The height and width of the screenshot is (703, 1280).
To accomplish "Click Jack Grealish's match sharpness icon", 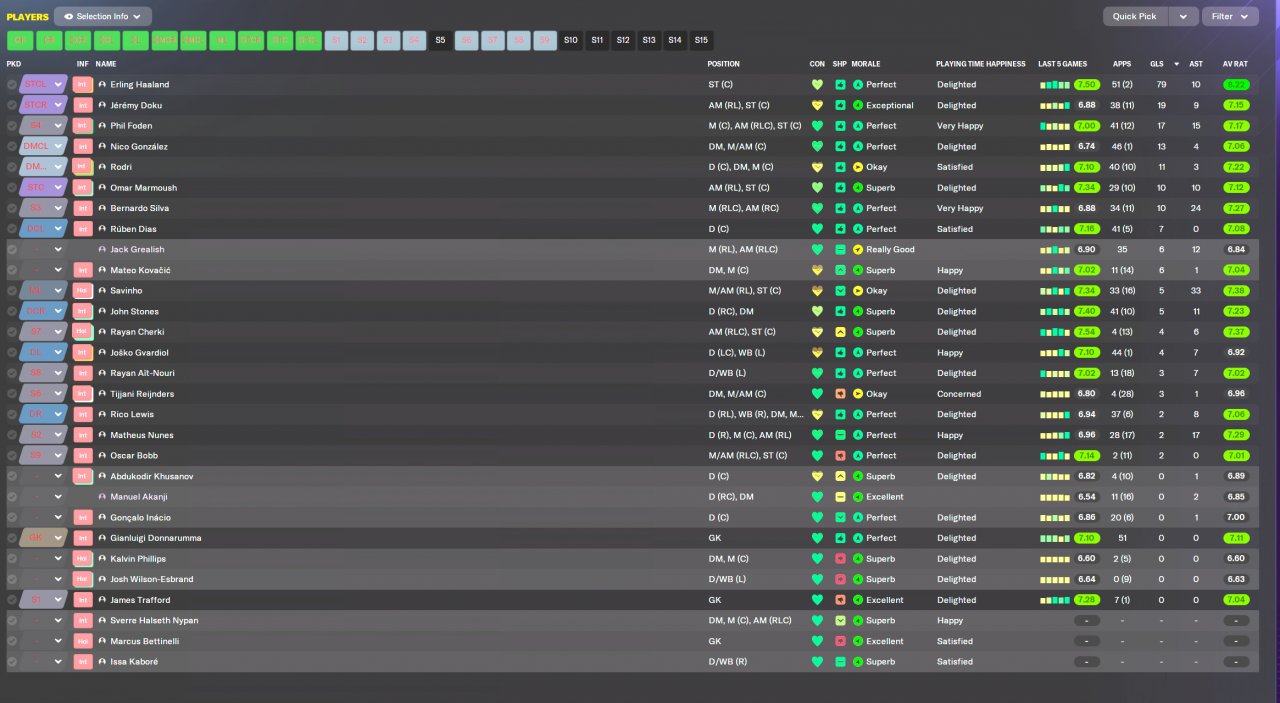I will point(840,250).
